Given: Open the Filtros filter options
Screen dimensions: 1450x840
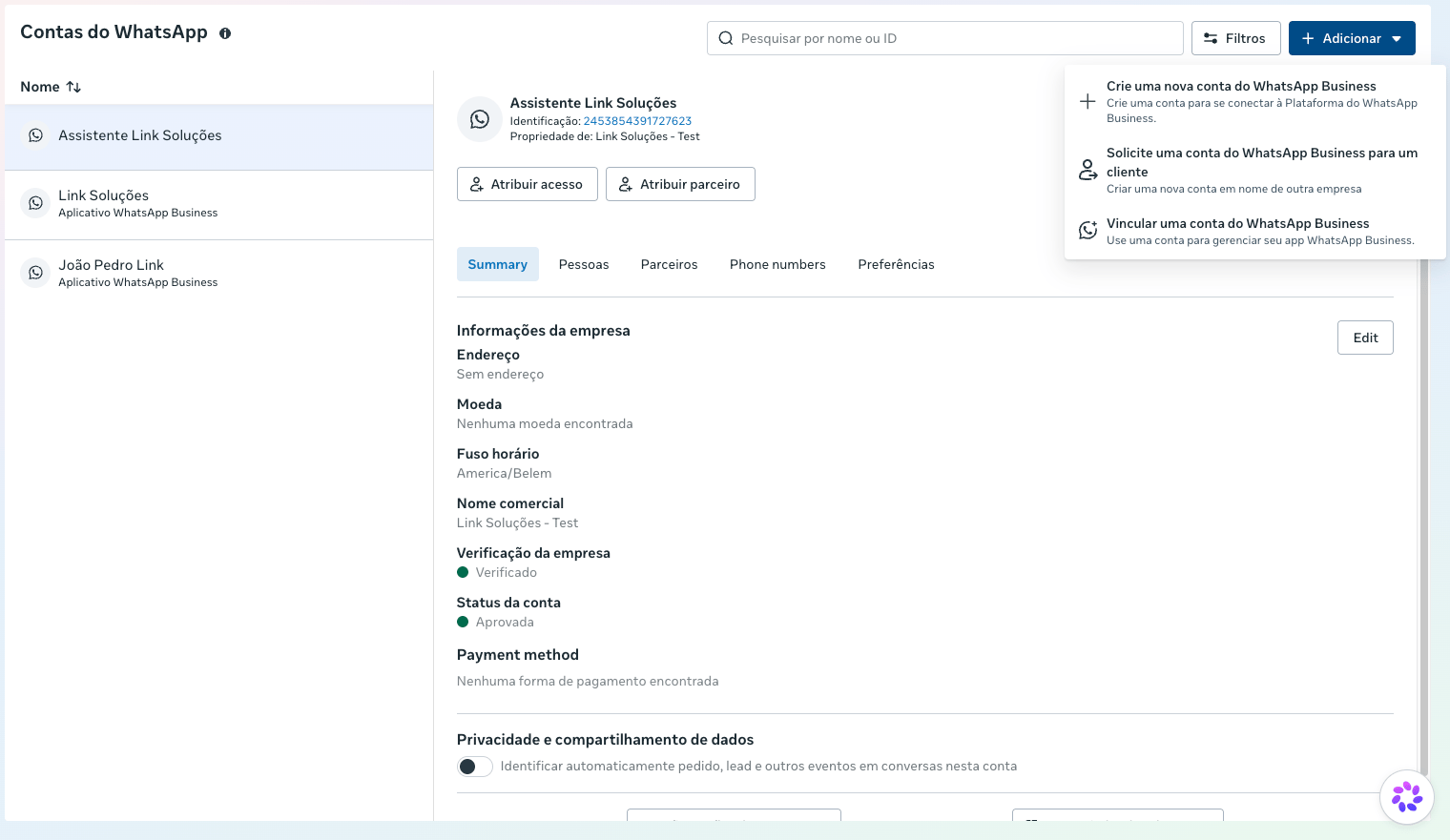Looking at the screenshot, I should click(1235, 38).
